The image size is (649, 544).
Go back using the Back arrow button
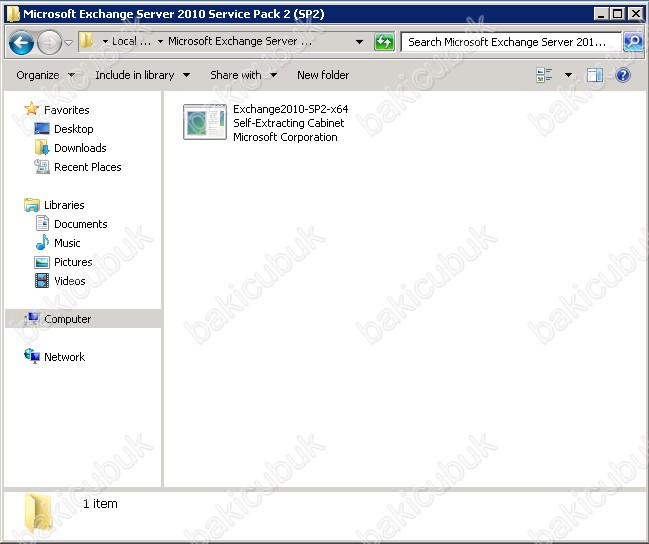[21, 42]
